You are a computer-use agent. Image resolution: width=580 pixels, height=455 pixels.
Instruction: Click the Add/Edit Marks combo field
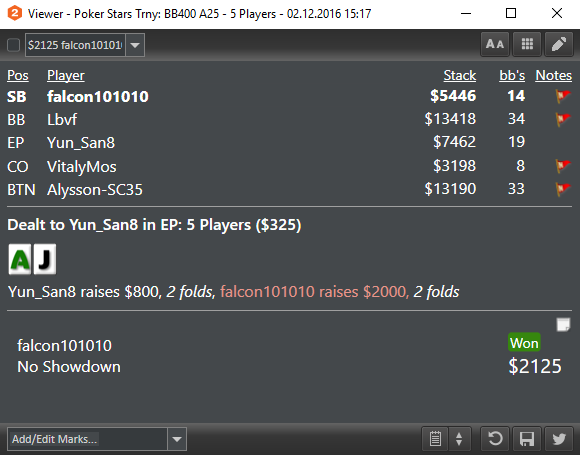(87, 439)
